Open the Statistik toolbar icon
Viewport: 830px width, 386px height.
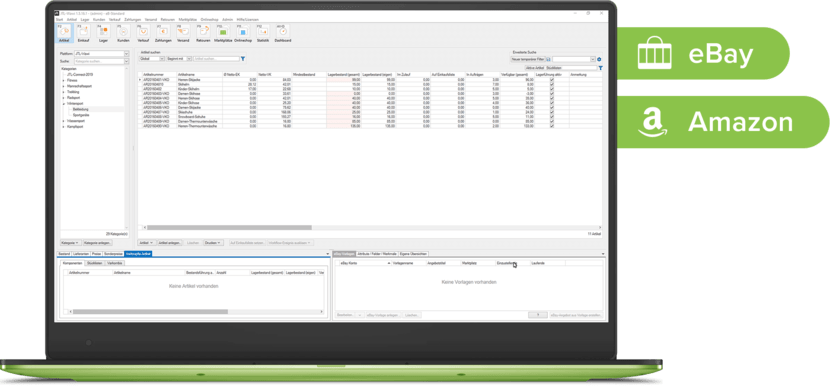tap(263, 33)
